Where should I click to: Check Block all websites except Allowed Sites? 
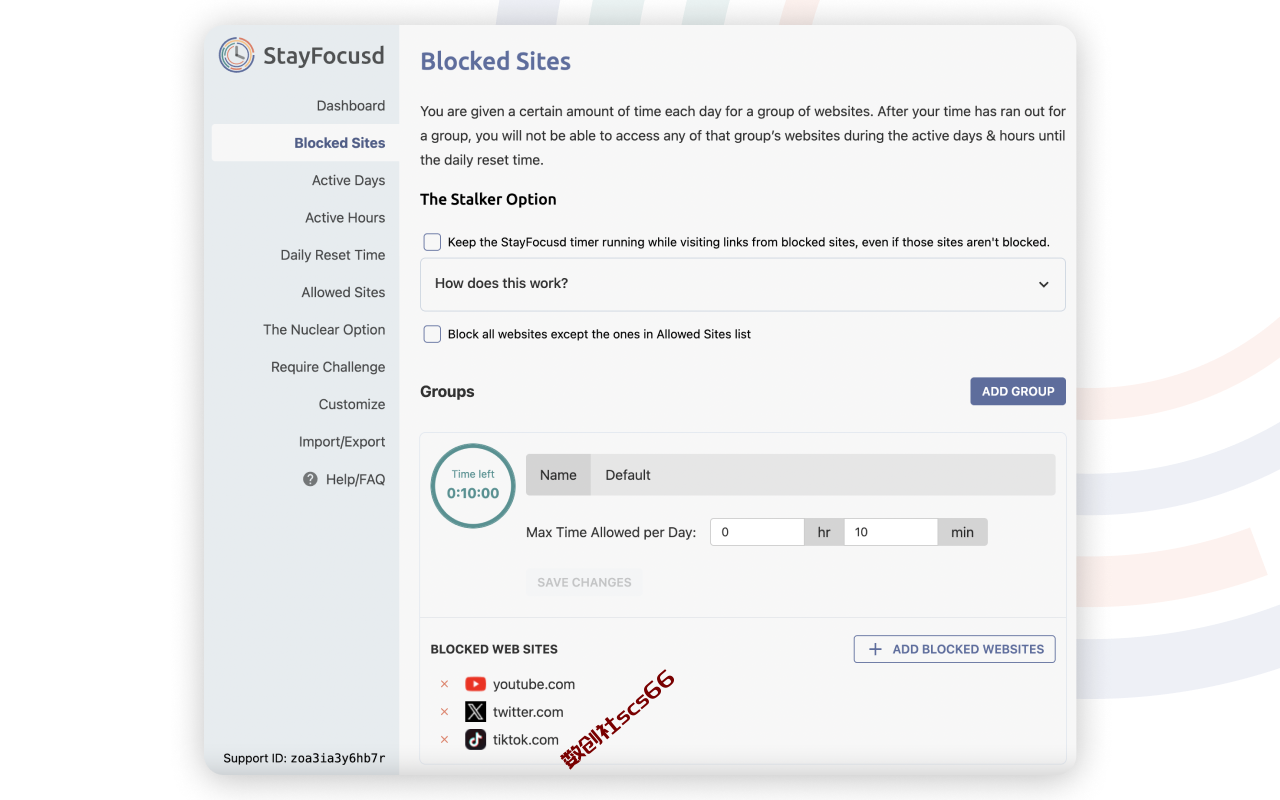pos(432,334)
